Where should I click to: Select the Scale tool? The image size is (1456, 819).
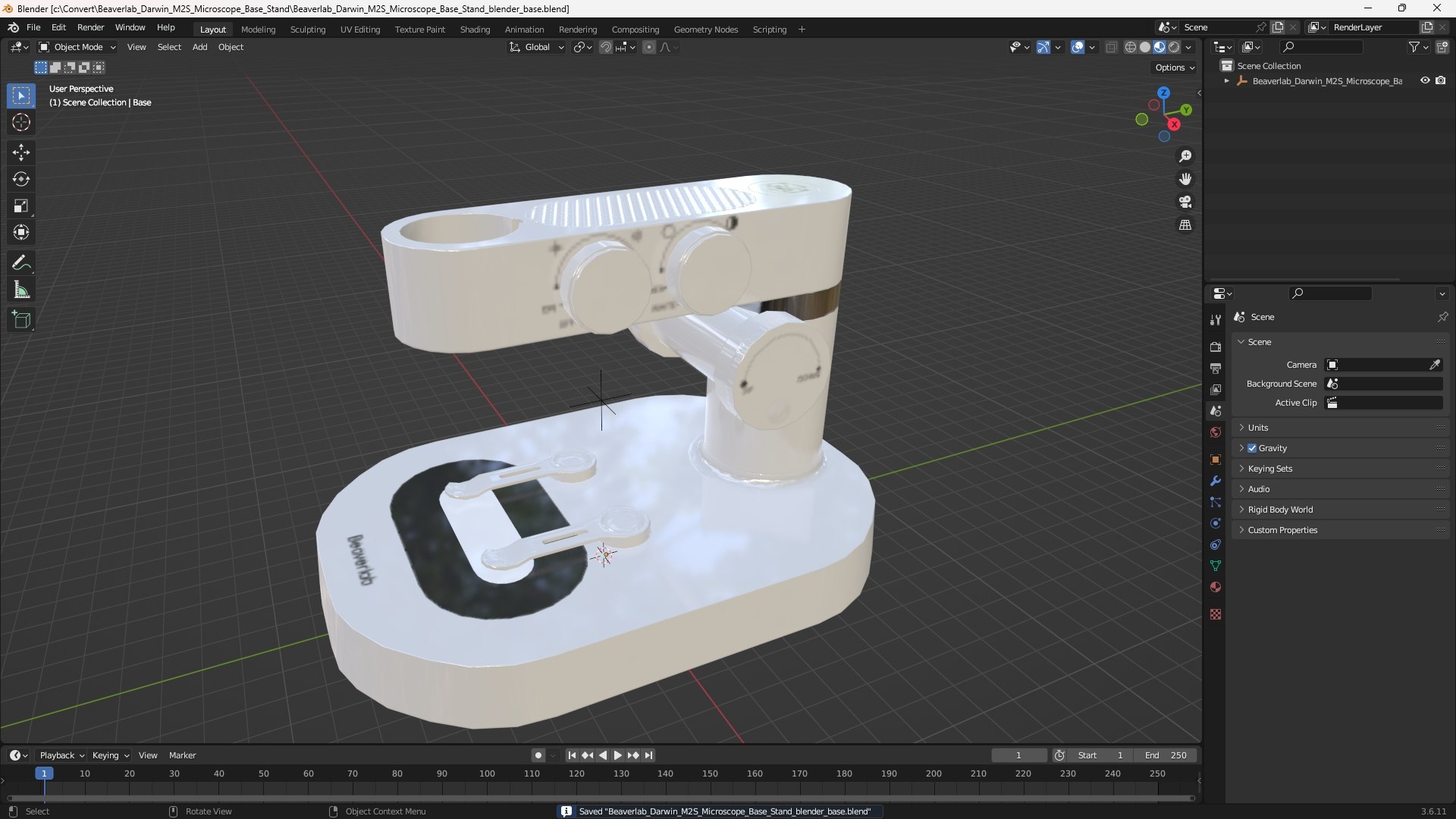pyautogui.click(x=21, y=206)
